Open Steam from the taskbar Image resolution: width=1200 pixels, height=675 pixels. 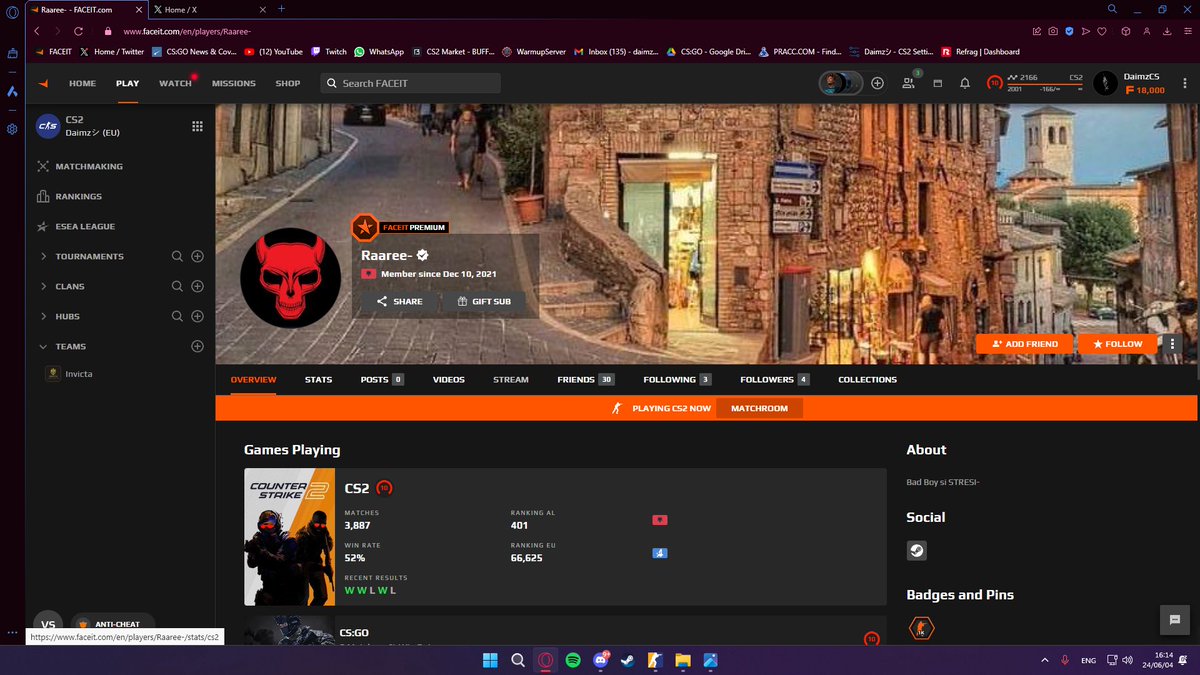coord(627,660)
